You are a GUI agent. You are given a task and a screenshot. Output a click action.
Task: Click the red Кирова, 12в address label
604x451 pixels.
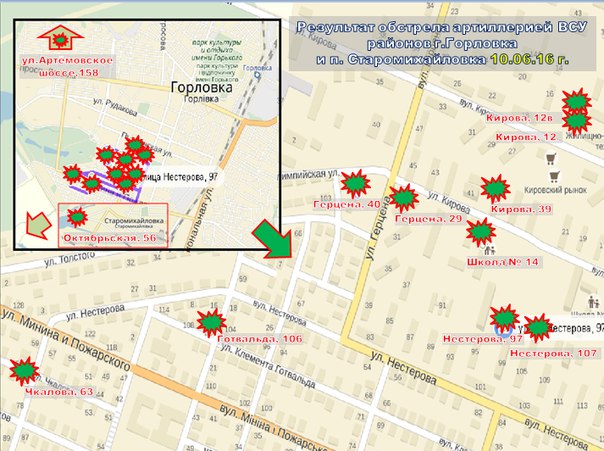point(519,118)
